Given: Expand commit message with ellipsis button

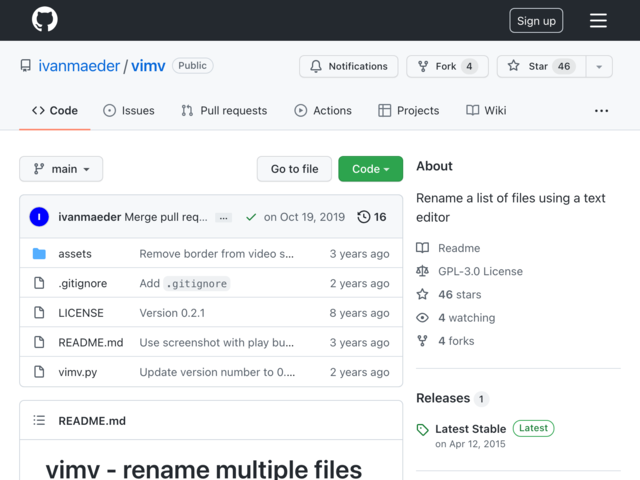Looking at the screenshot, I should coord(223,218).
